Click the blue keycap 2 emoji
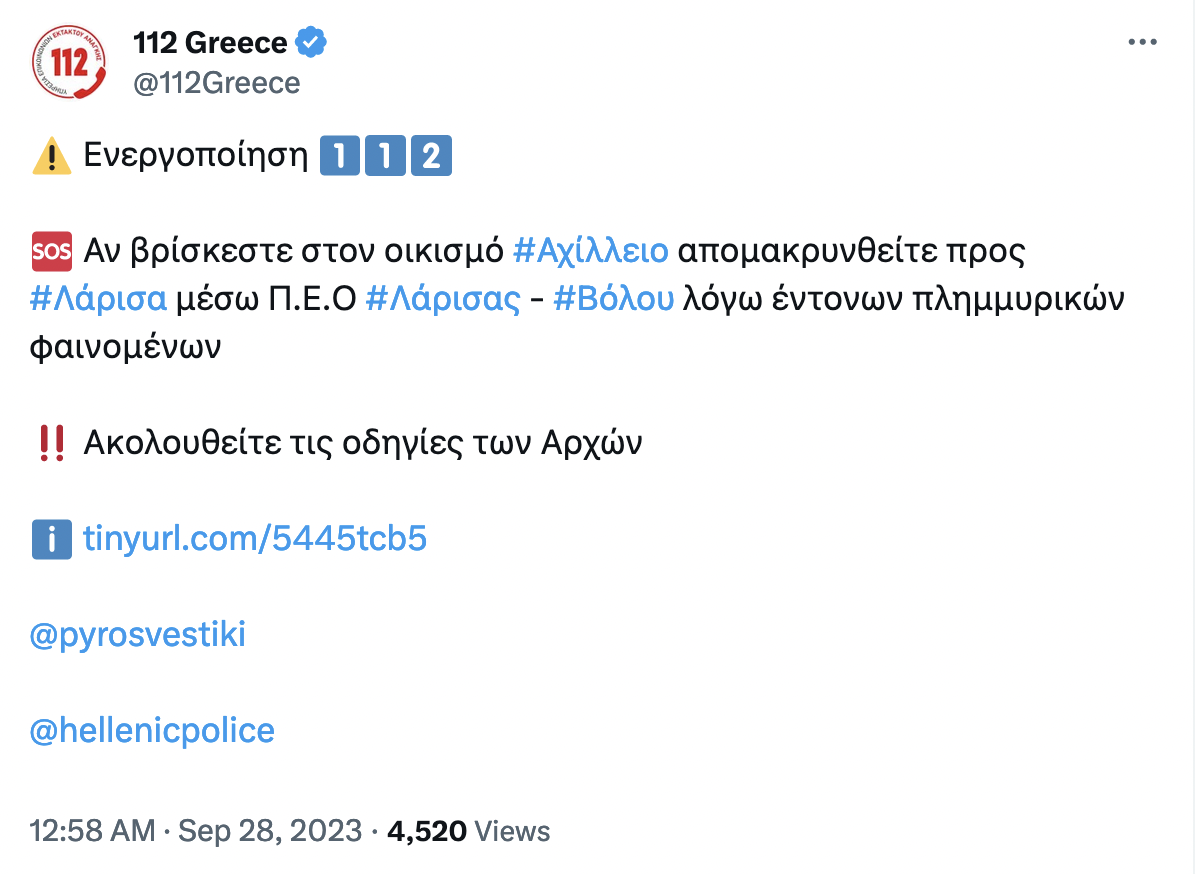The width and height of the screenshot is (1195, 874). point(431,157)
